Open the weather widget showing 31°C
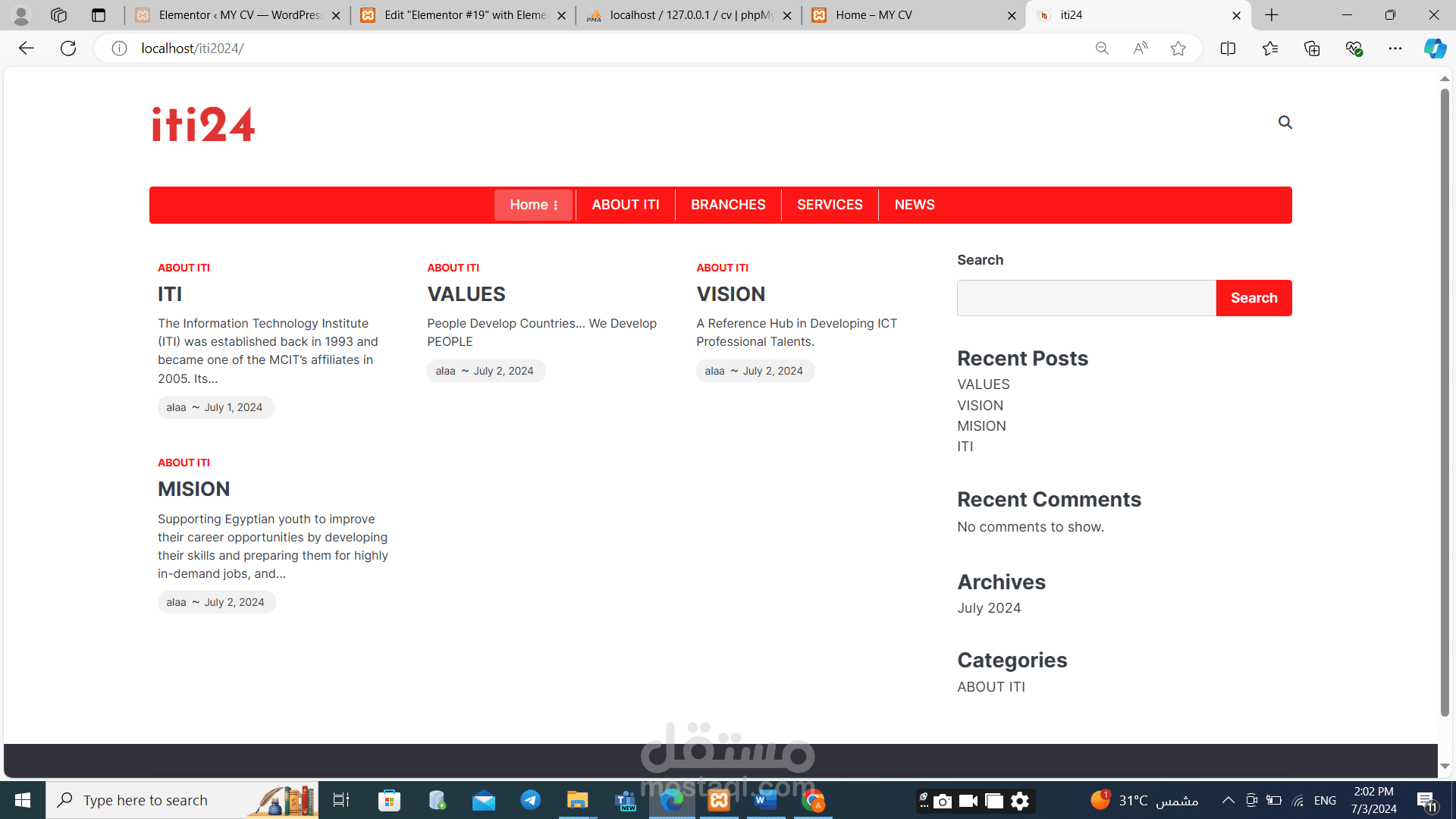The height and width of the screenshot is (819, 1456). tap(1144, 800)
